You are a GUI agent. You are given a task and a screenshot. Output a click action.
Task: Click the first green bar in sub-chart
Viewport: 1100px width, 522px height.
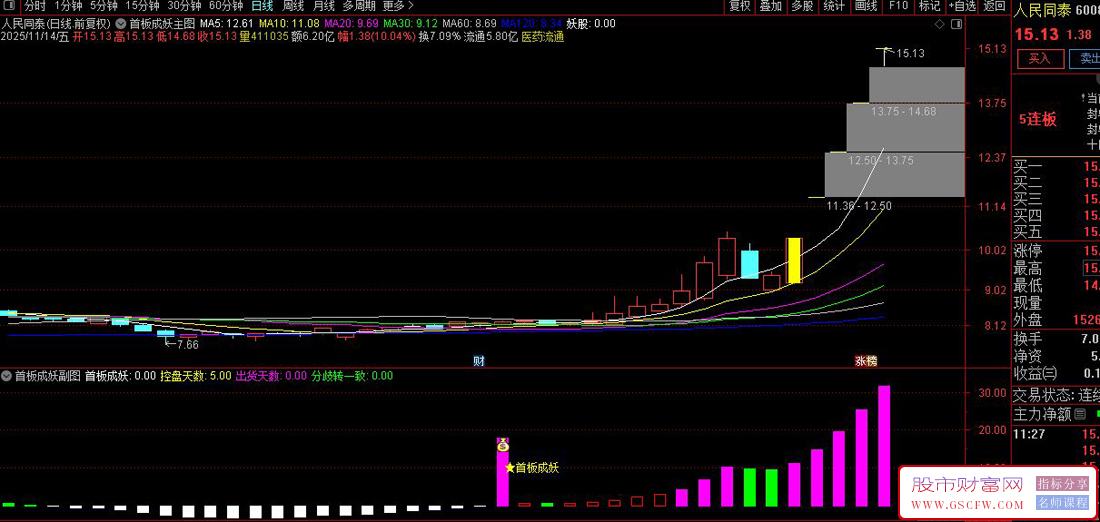[x=9, y=505]
